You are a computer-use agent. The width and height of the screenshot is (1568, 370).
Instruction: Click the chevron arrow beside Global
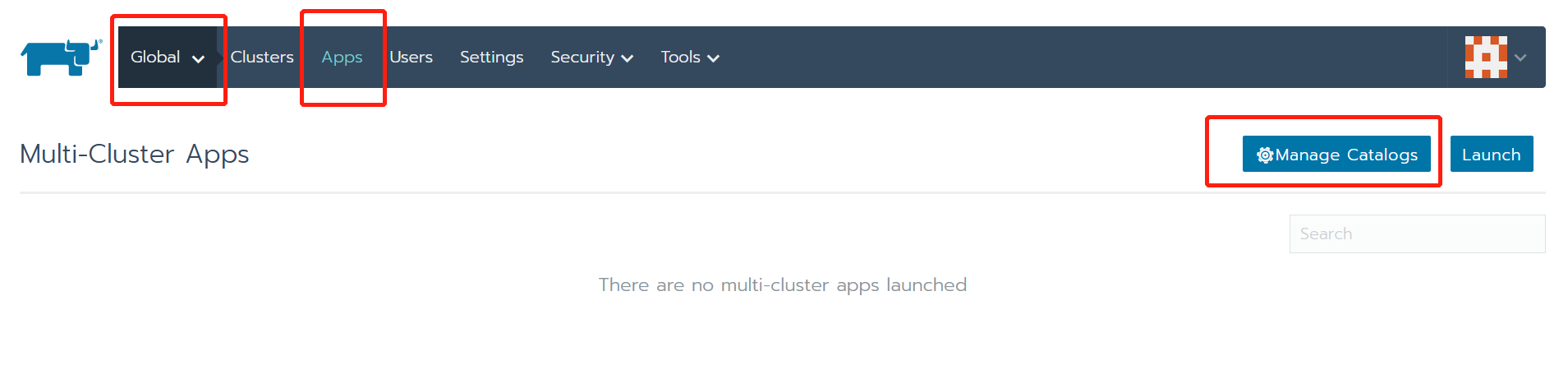tap(198, 58)
